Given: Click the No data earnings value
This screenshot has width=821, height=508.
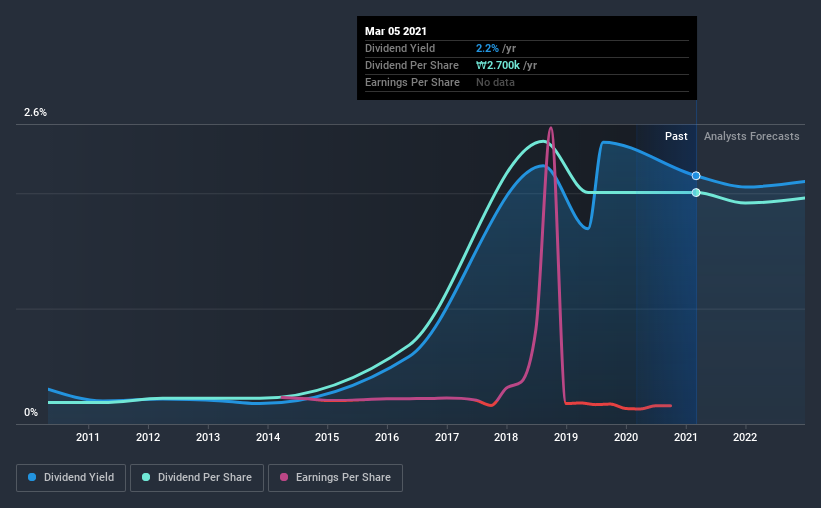Looking at the screenshot, I should (x=495, y=82).
